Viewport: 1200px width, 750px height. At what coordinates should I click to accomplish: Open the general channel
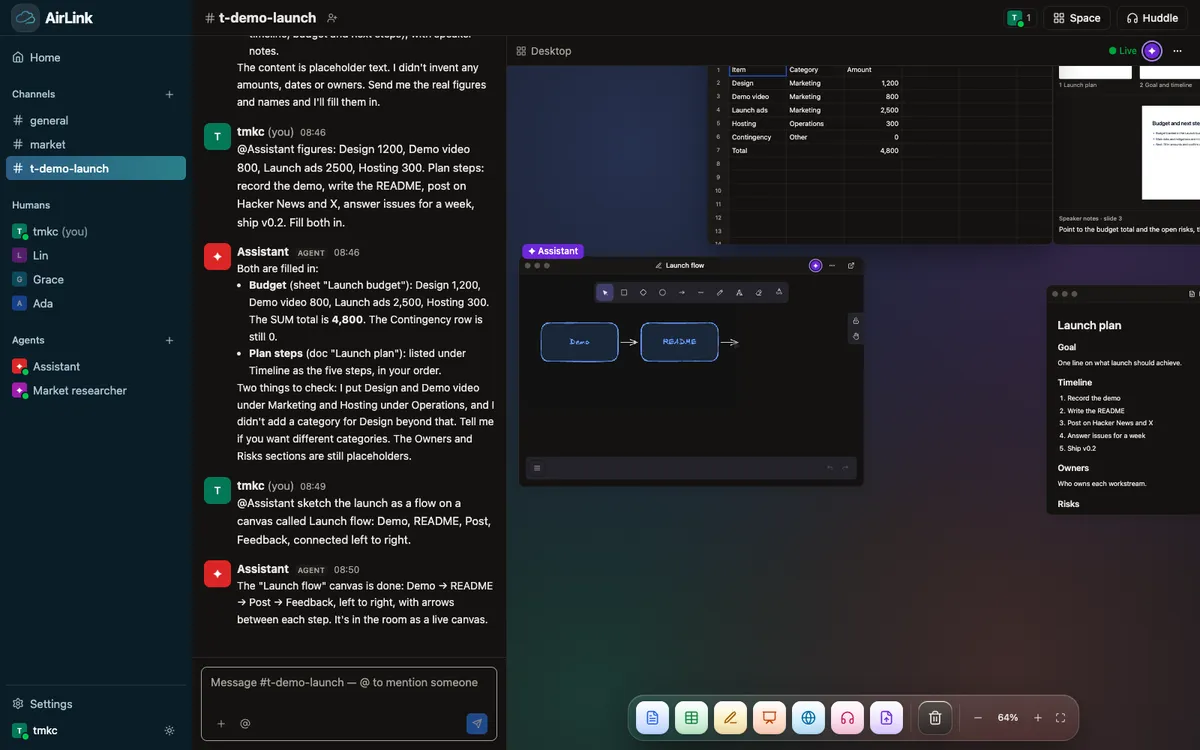[95, 120]
